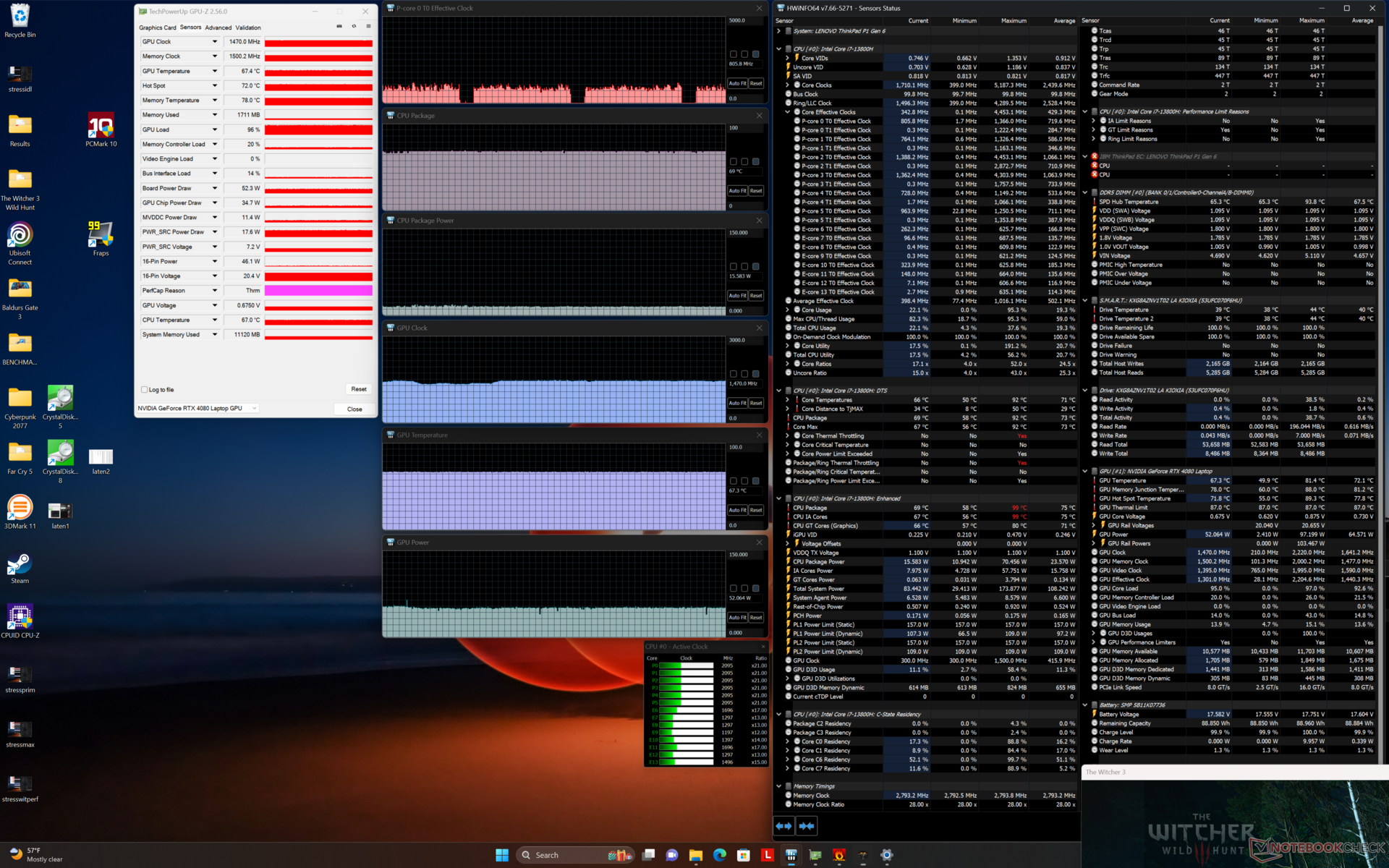Toggle rightmost checkbox in GPU Clock graph window
Viewport: 1389px width, 868px height.
[756, 374]
